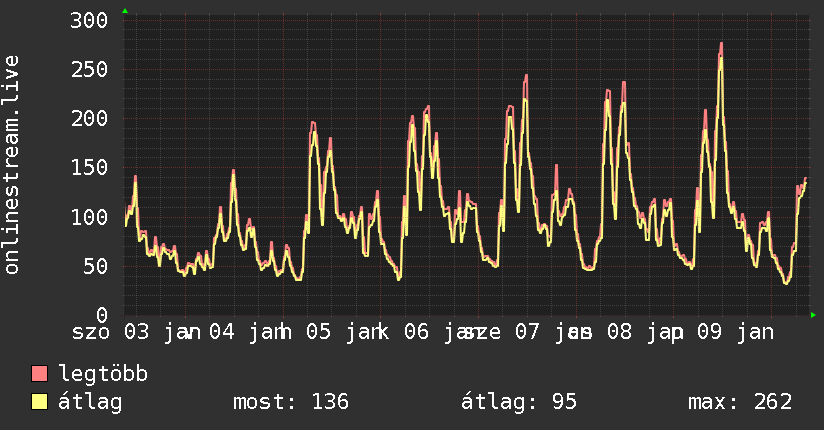Viewport: 824px width, 430px height.
Task: Click the green arrow atop the y-axis
Action: [x=125, y=11]
